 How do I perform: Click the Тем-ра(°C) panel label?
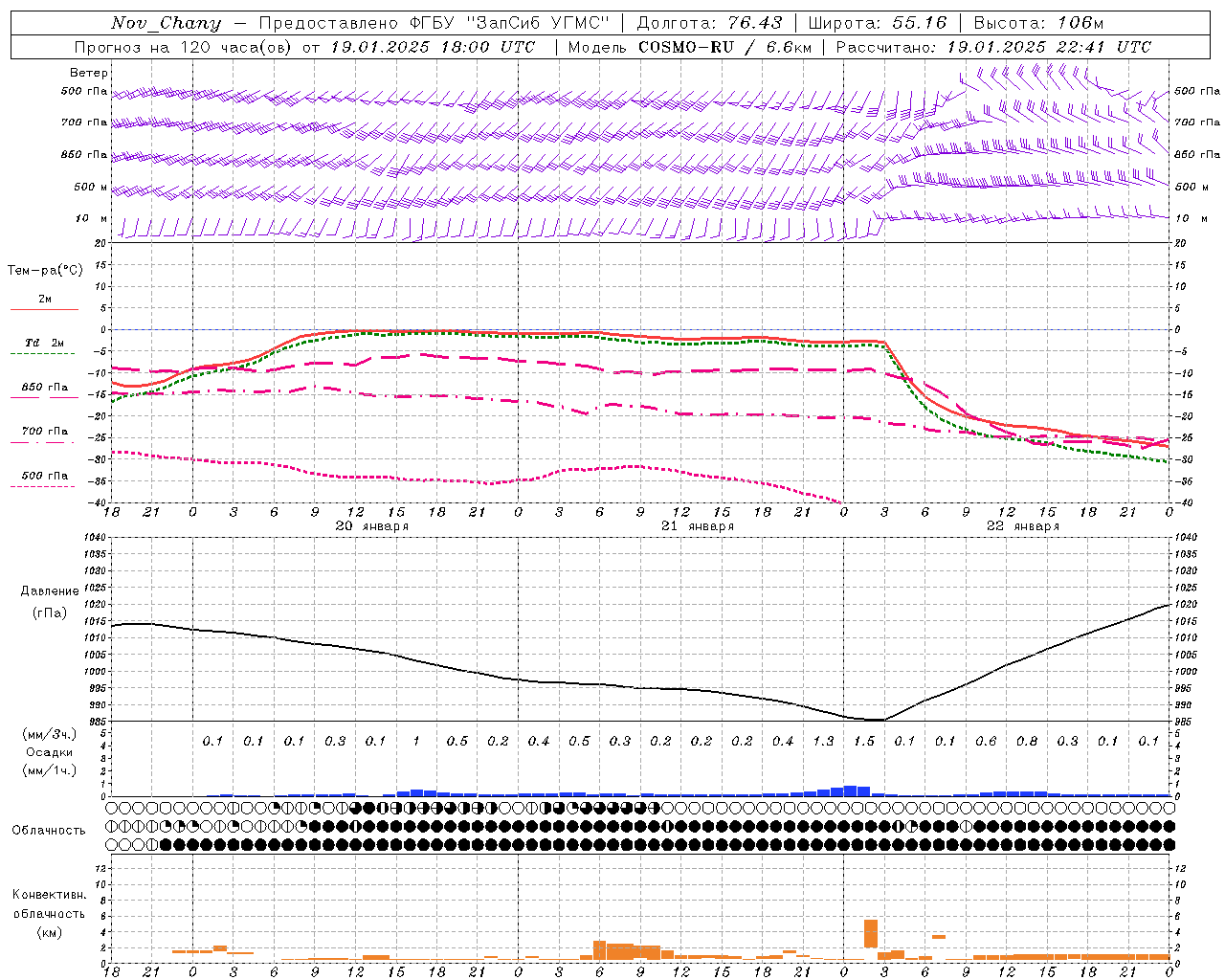tap(45, 271)
